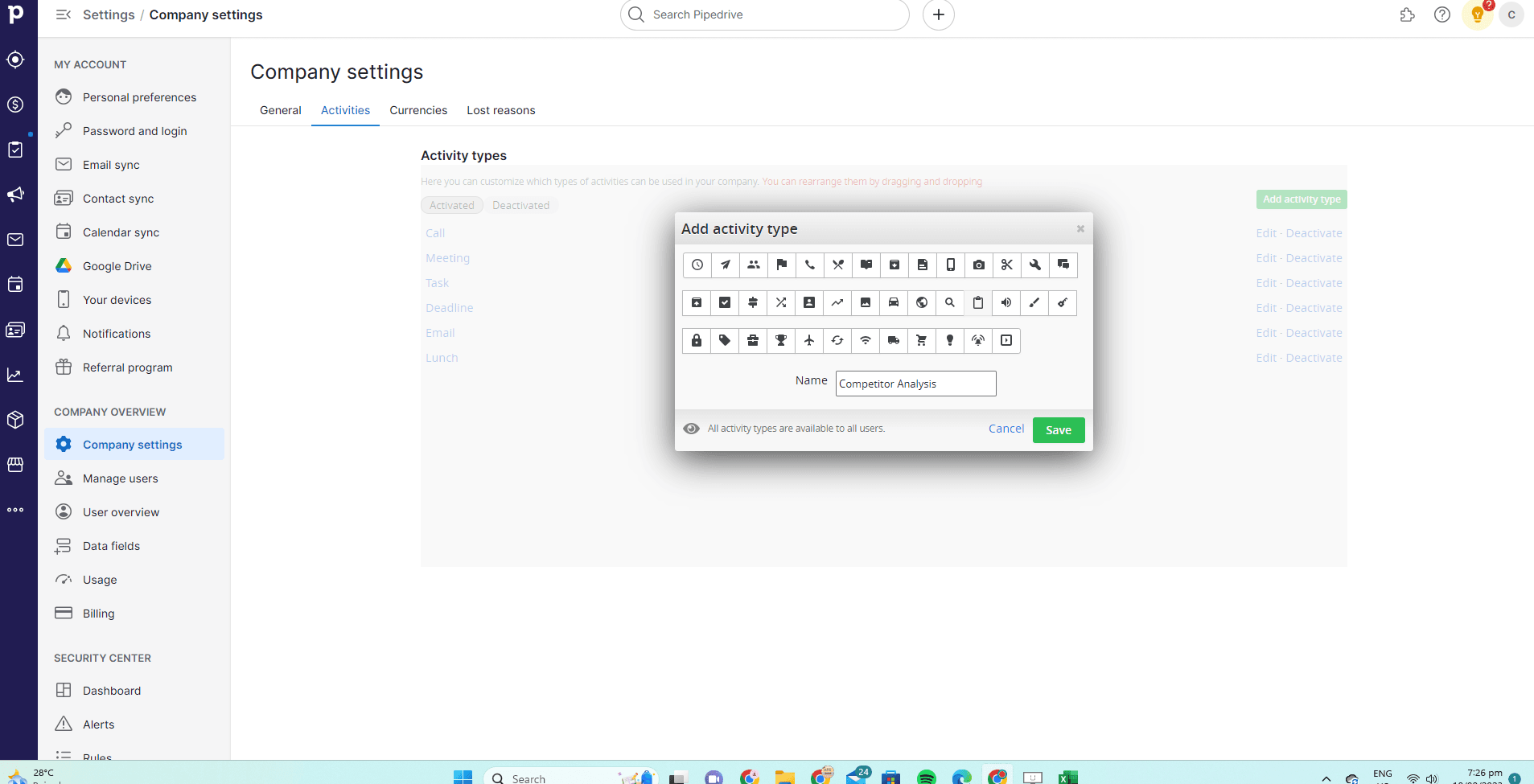Select the picture image icon
The height and width of the screenshot is (784, 1534).
[x=866, y=302]
